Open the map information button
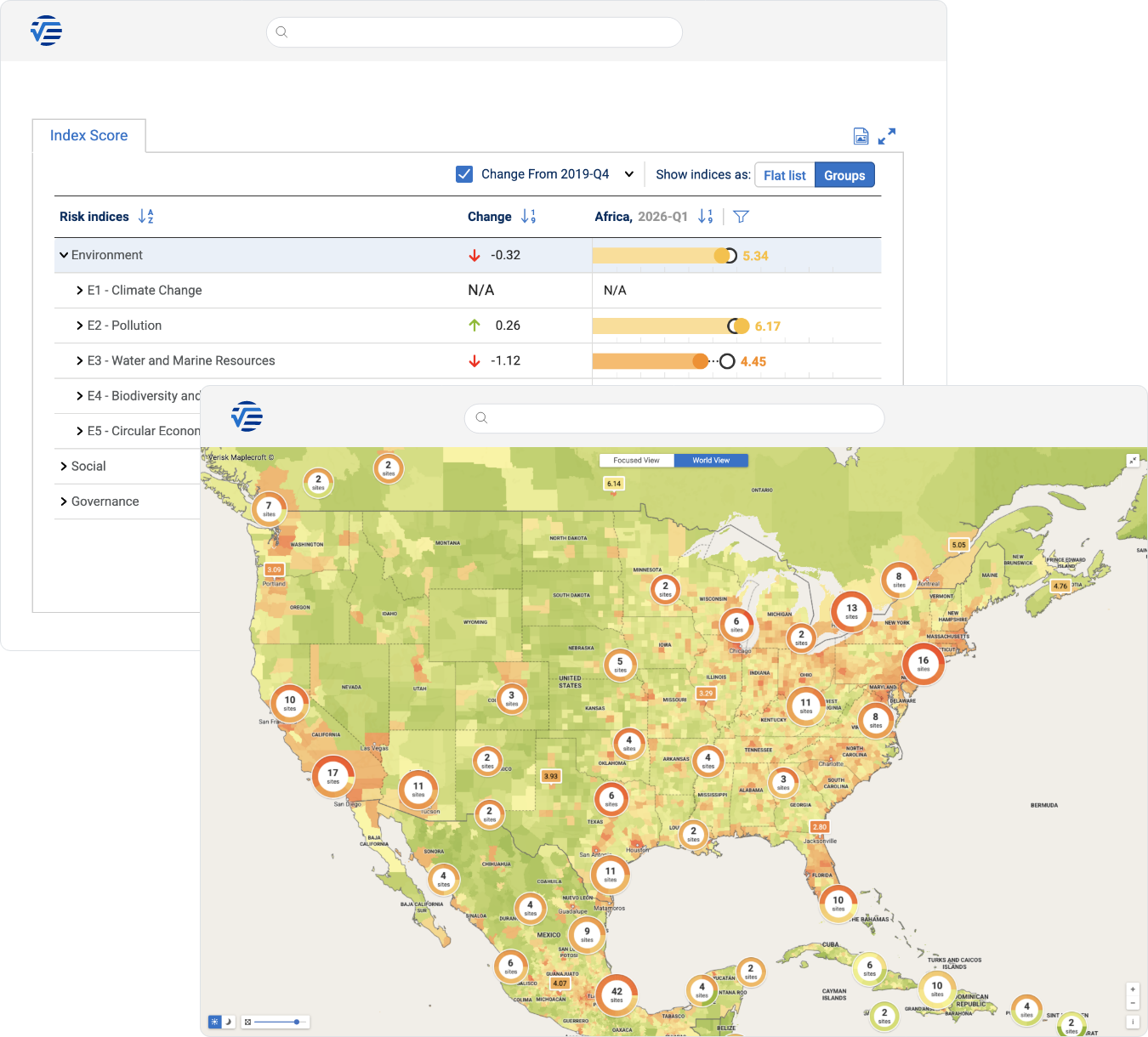The height and width of the screenshot is (1037, 1148). 1133,1022
